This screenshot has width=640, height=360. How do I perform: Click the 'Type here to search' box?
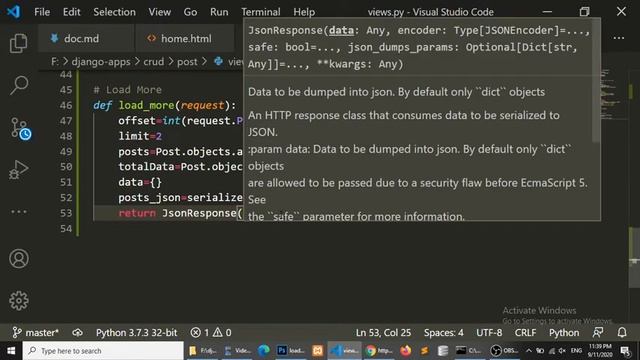(103, 351)
